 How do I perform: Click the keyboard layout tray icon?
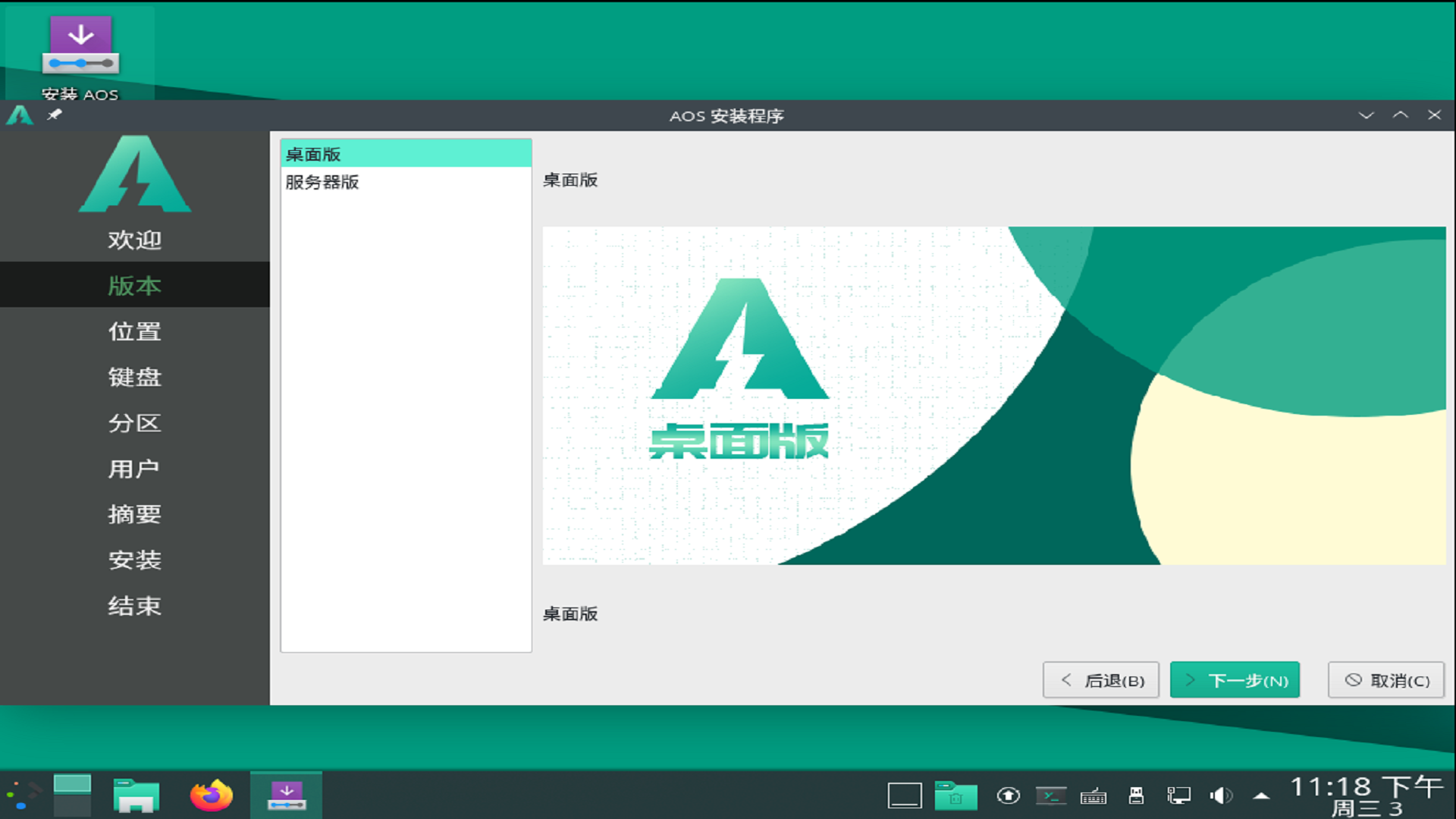click(1093, 795)
